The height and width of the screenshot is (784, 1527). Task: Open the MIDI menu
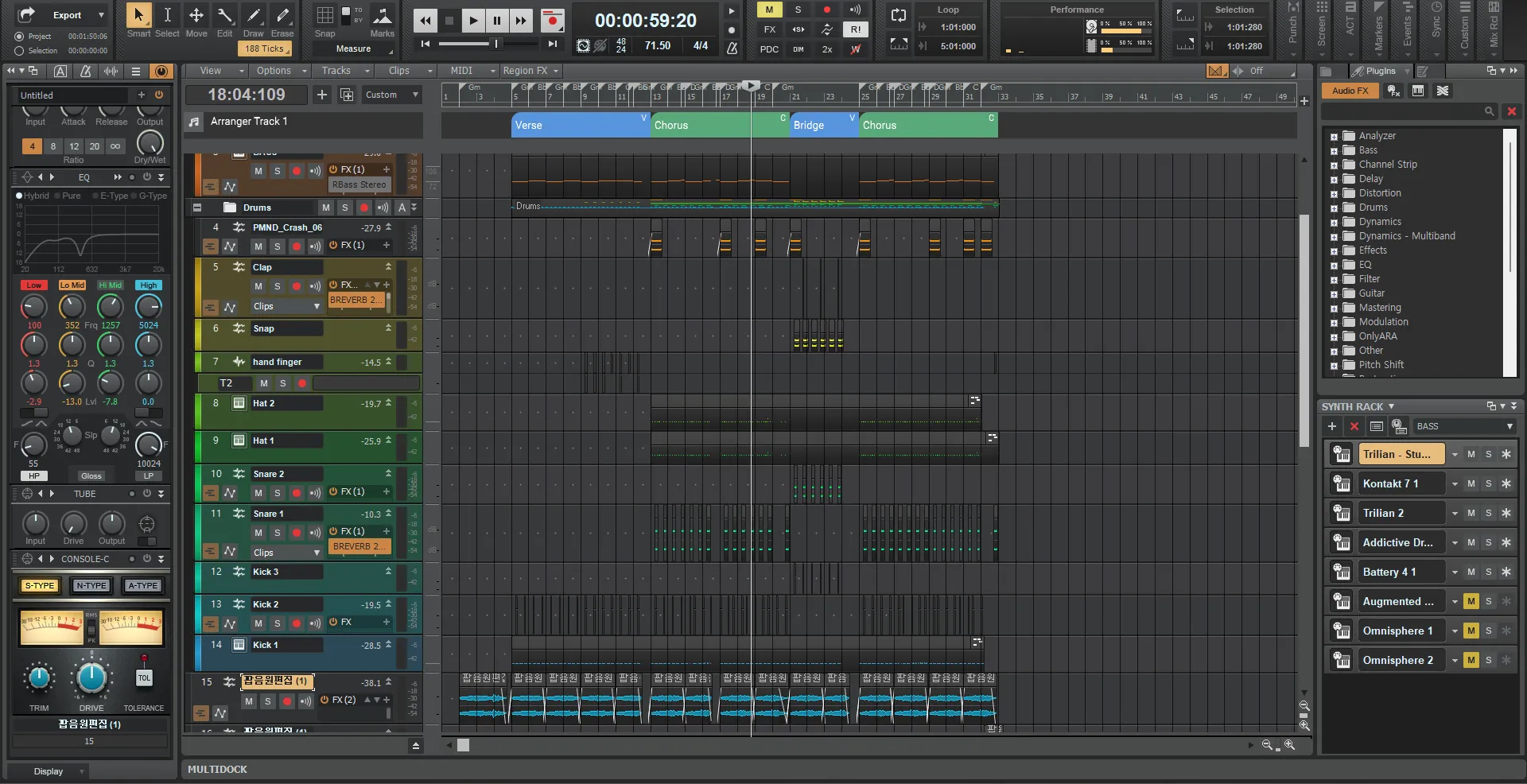click(x=461, y=71)
